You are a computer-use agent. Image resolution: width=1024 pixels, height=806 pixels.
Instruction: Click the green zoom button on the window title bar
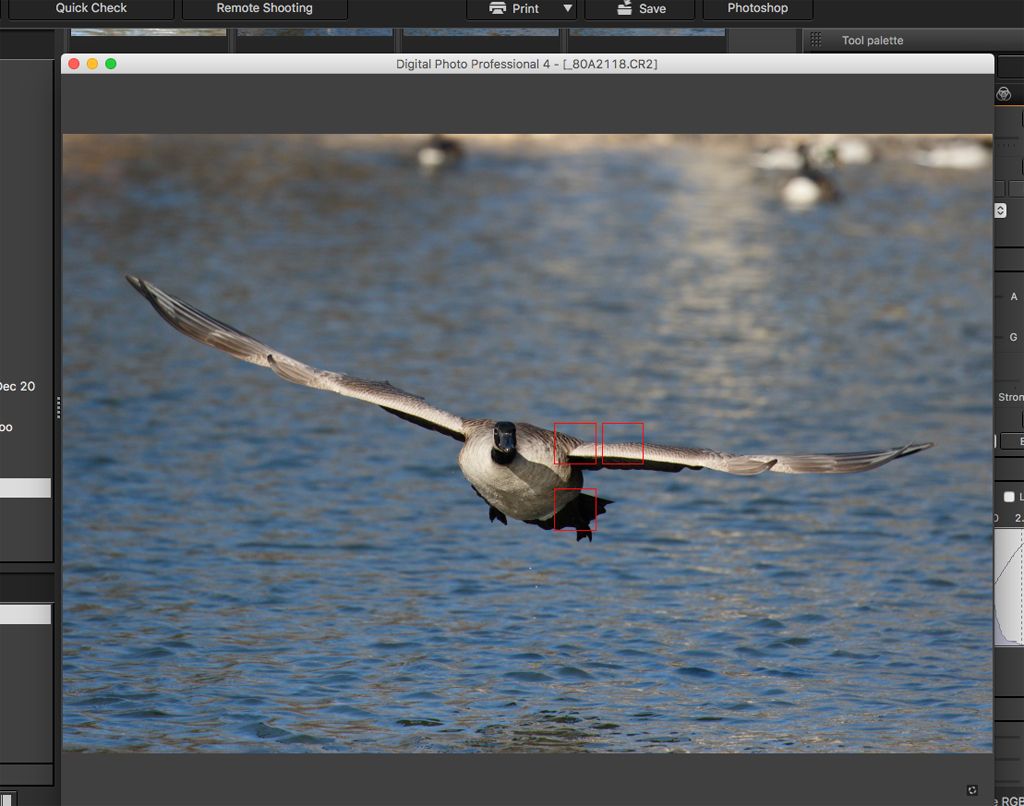pyautogui.click(x=111, y=64)
